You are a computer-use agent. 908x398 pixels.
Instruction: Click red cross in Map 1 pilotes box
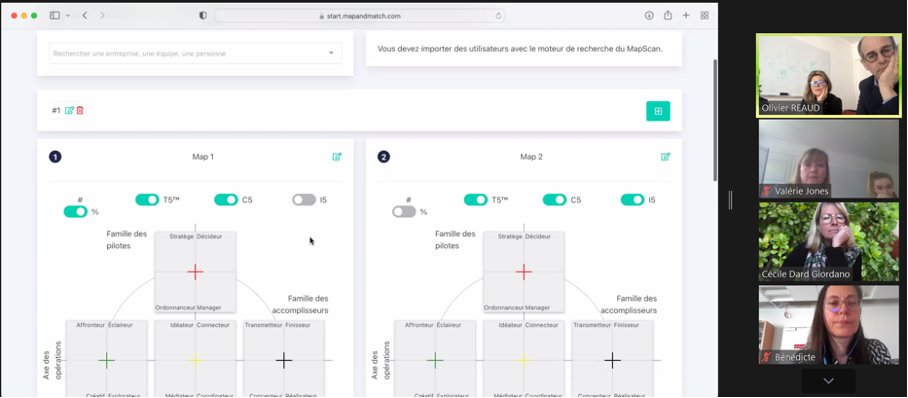click(195, 272)
